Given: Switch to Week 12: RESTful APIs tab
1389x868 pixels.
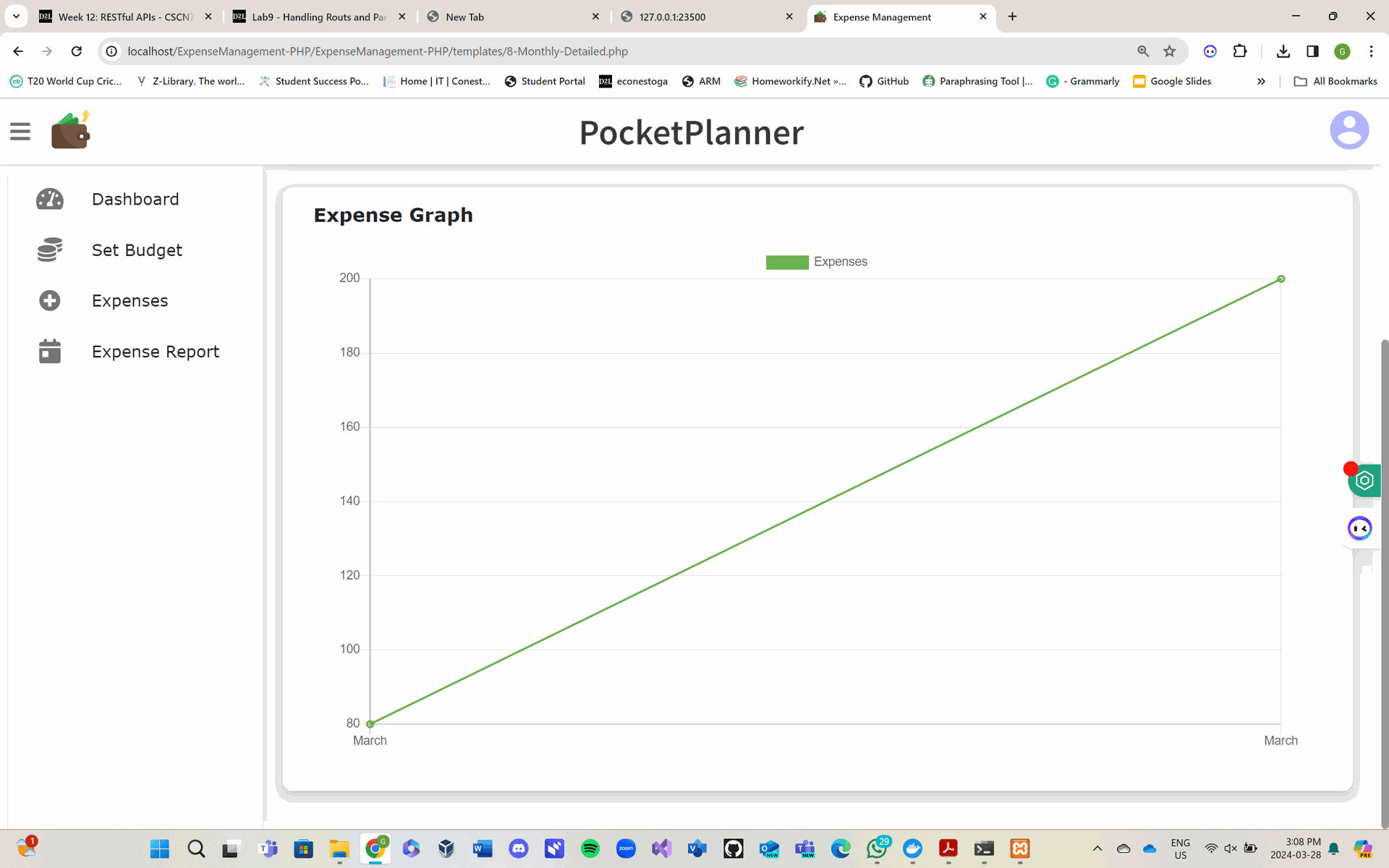Looking at the screenshot, I should (126, 17).
